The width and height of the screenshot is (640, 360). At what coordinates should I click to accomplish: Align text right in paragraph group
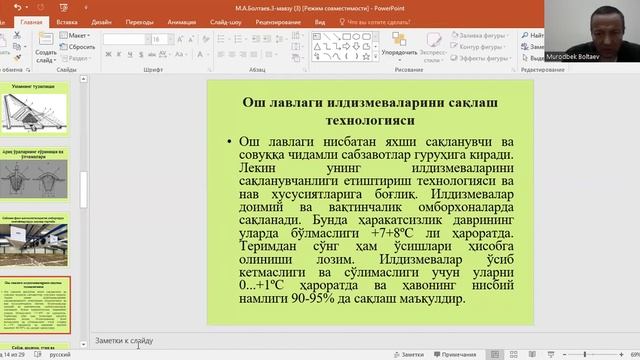[x=243, y=54]
